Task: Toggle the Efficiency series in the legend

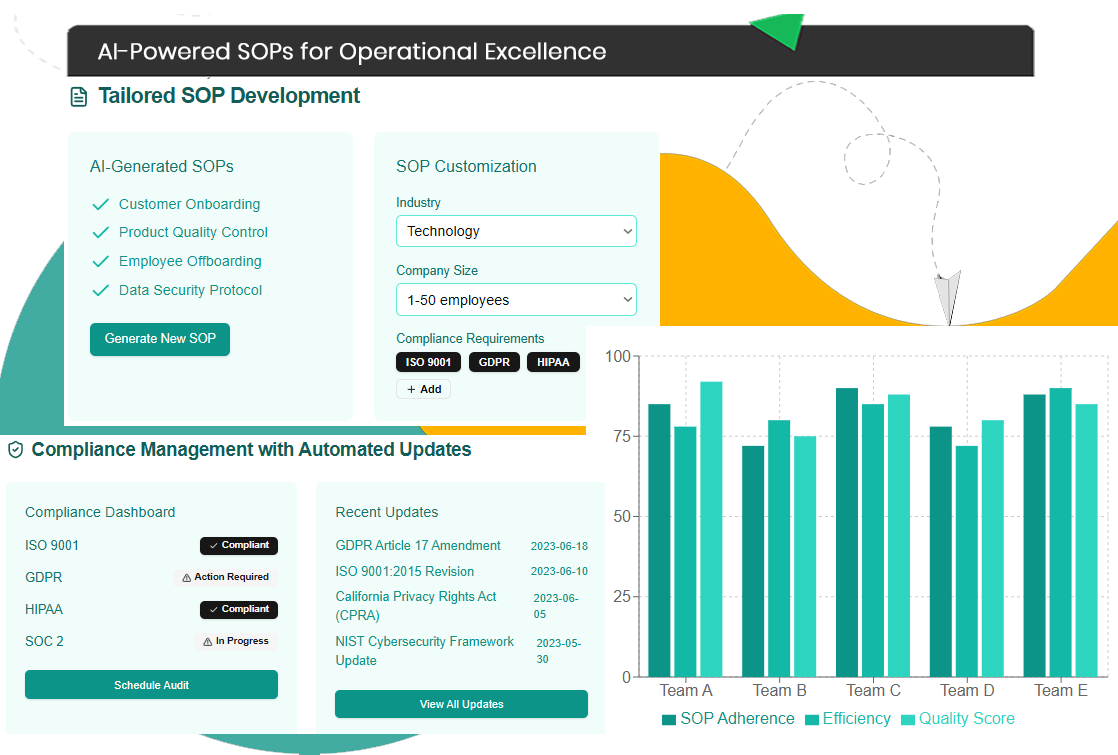Action: point(849,719)
